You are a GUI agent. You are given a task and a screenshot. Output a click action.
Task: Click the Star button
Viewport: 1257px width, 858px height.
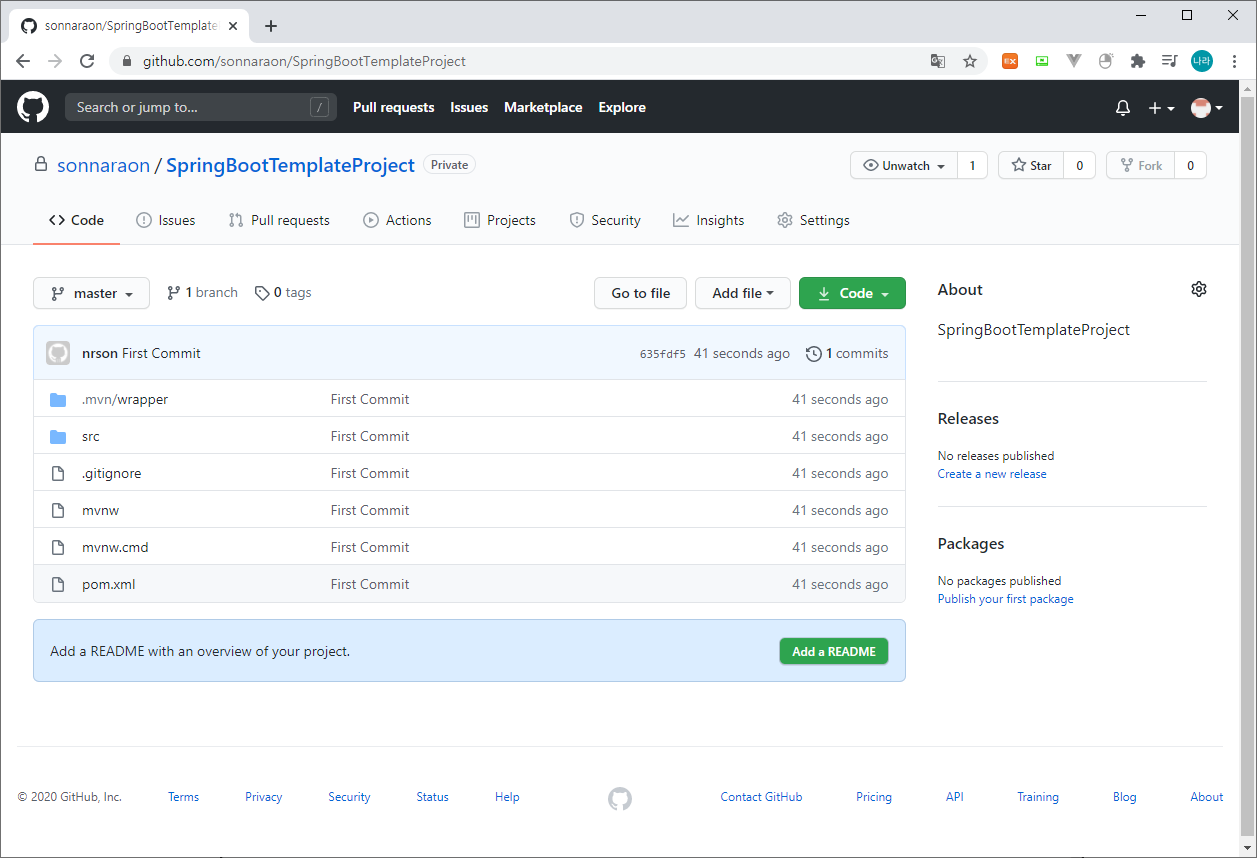tap(1031, 165)
